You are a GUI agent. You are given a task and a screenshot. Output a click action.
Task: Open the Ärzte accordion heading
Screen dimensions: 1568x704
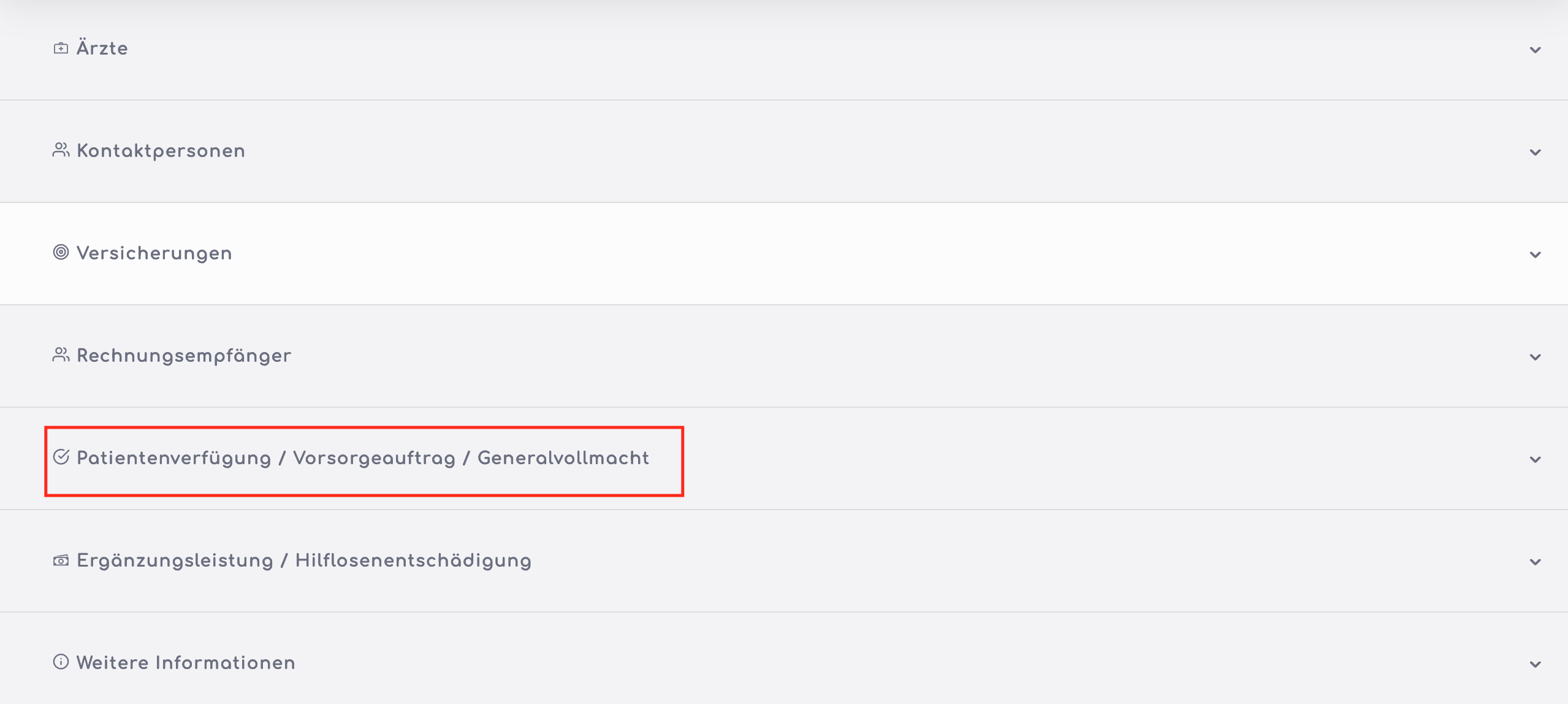click(102, 48)
